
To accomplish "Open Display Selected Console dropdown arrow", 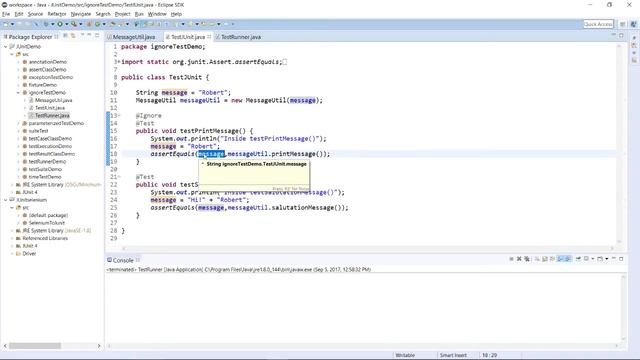I will pyautogui.click(x=593, y=259).
